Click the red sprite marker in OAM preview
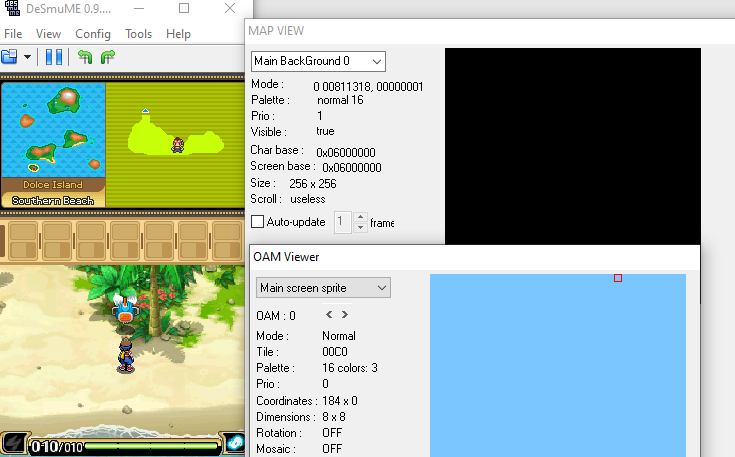The image size is (735, 457). pos(618,278)
